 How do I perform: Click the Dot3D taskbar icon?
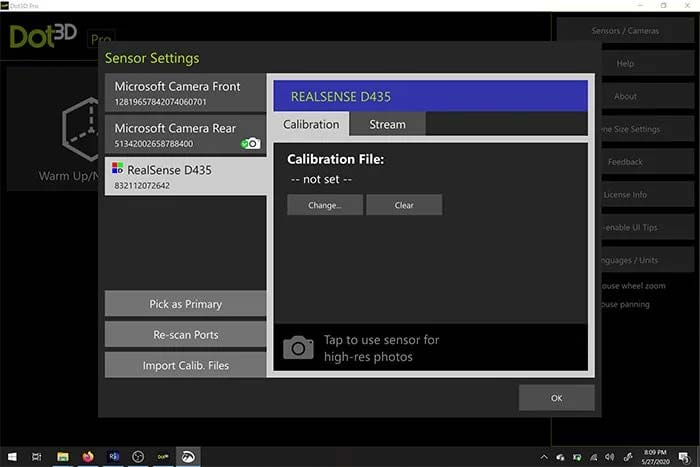click(x=162, y=456)
